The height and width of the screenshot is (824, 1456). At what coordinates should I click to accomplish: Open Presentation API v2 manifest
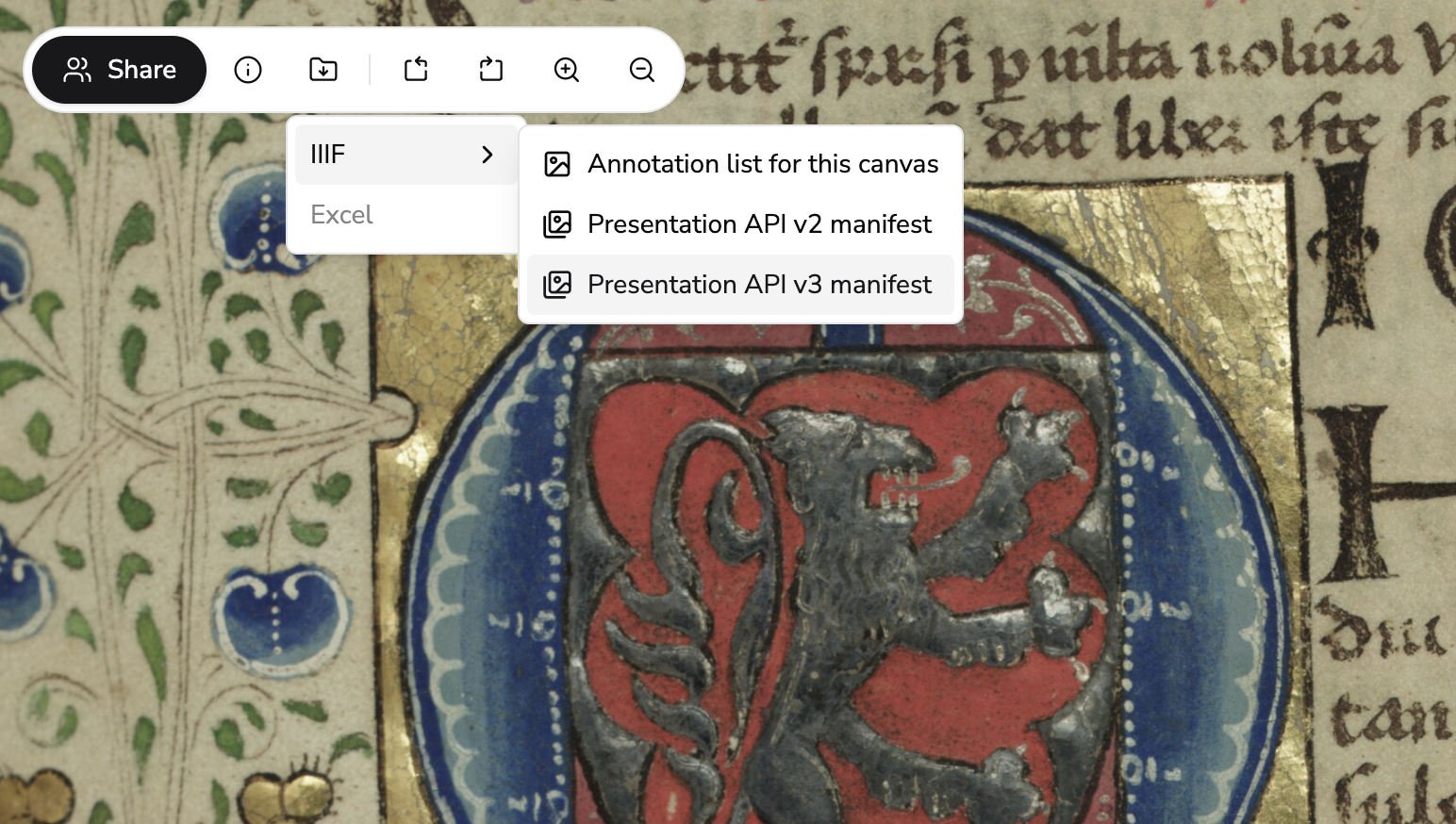[740, 224]
